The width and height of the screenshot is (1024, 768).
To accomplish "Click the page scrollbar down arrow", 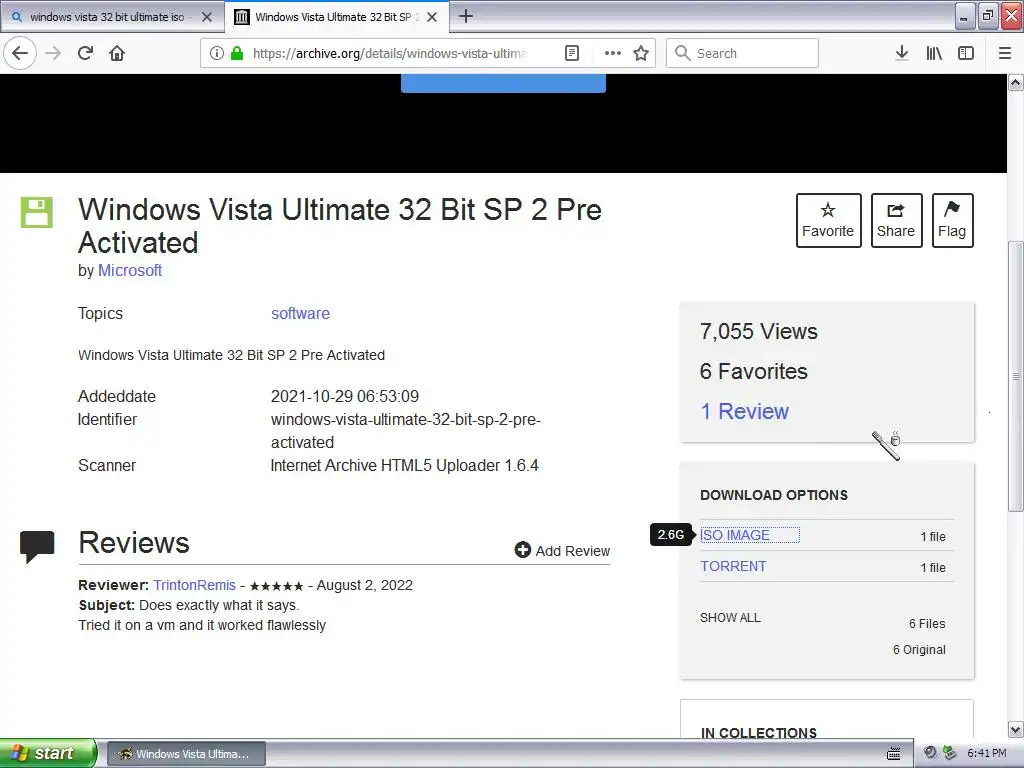I will click(x=1016, y=729).
